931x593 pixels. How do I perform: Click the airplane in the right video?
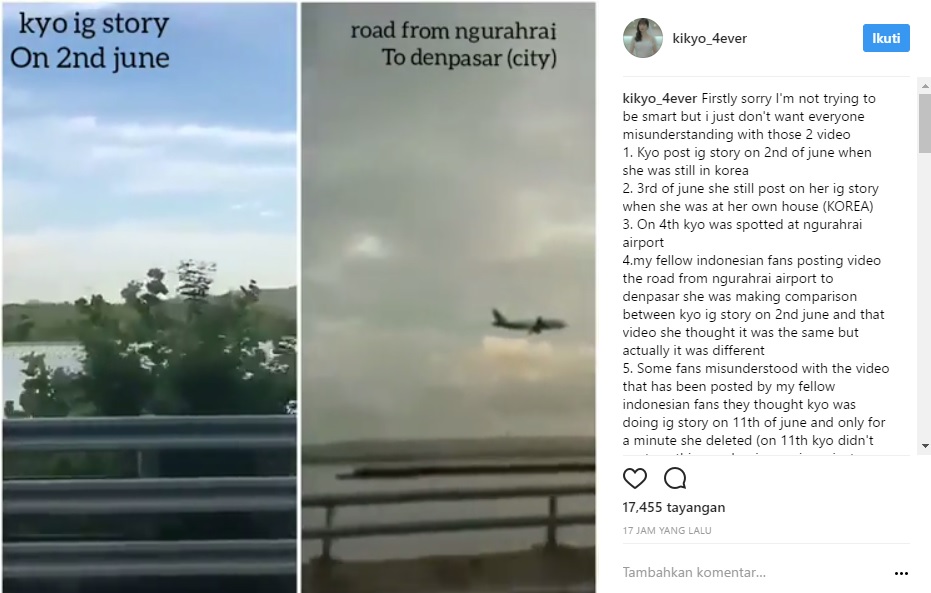tap(528, 322)
